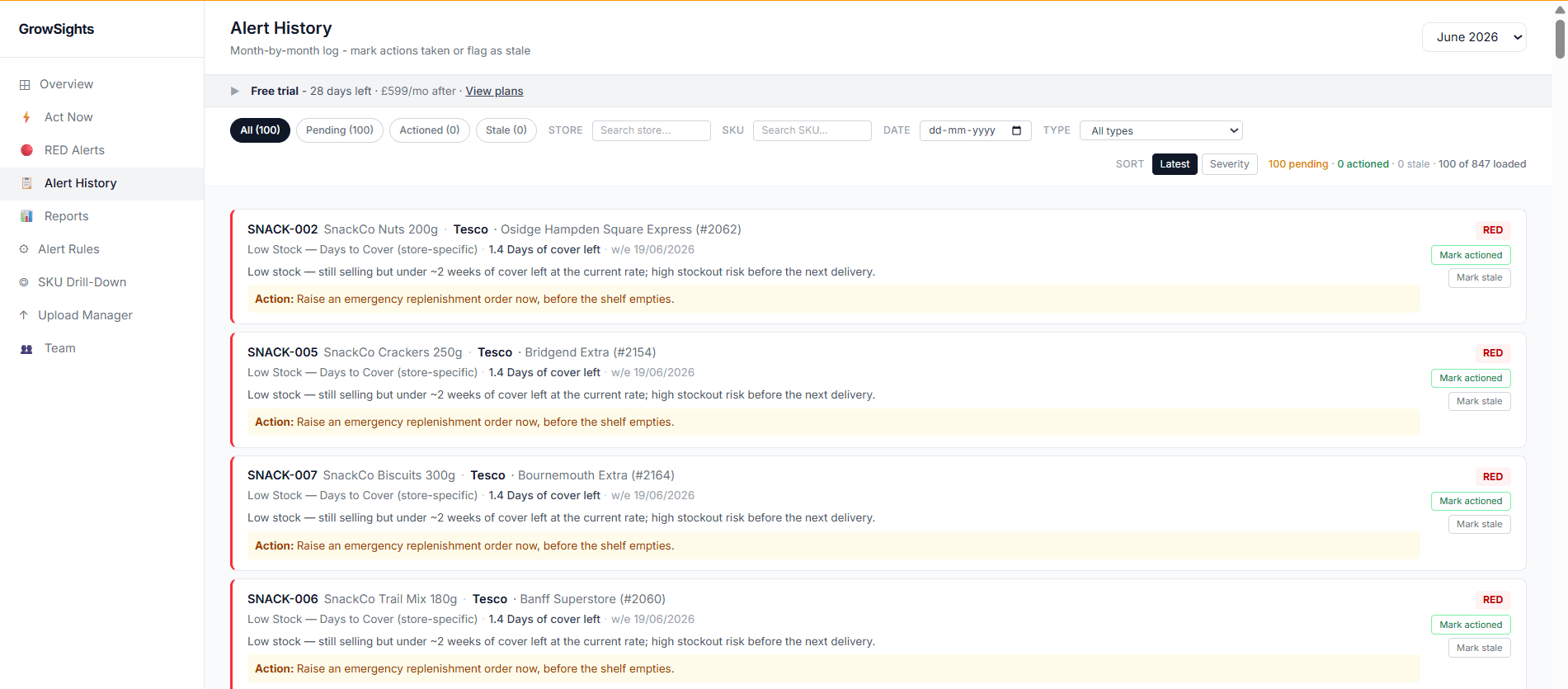This screenshot has height=689, width=1568.
Task: Click the RED badge on SNACK-006
Action: point(1492,600)
